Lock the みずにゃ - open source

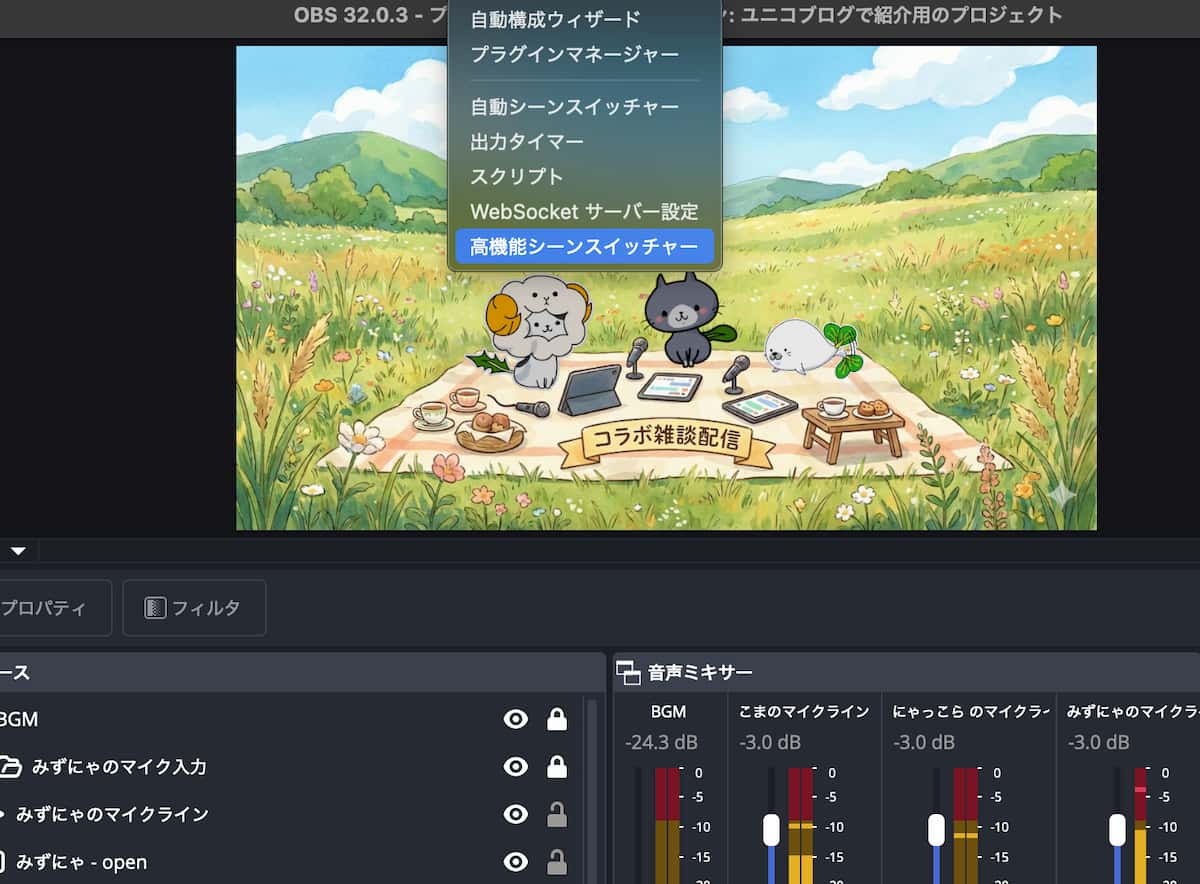pos(557,862)
